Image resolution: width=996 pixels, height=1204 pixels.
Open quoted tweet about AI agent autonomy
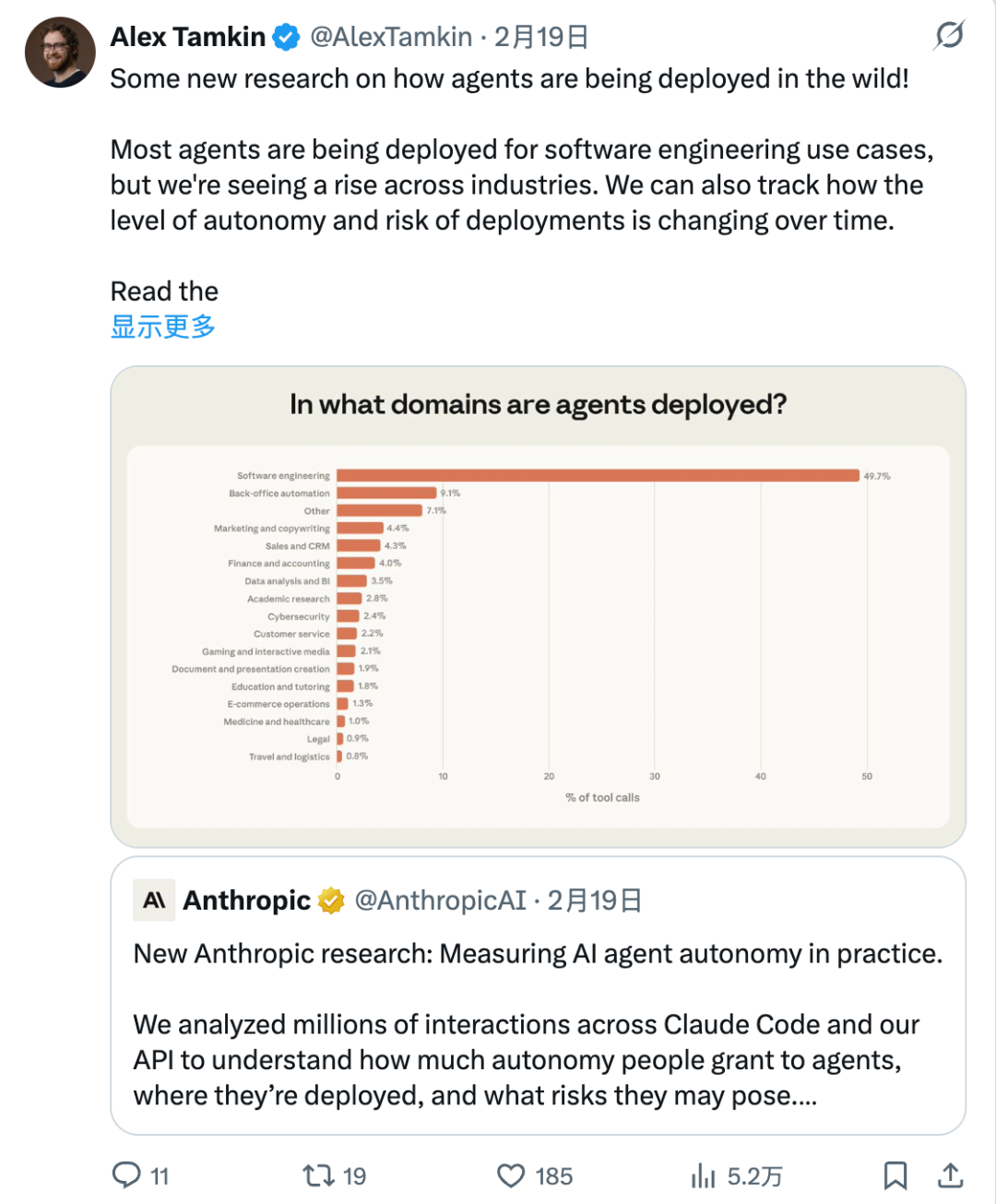click(x=538, y=1024)
